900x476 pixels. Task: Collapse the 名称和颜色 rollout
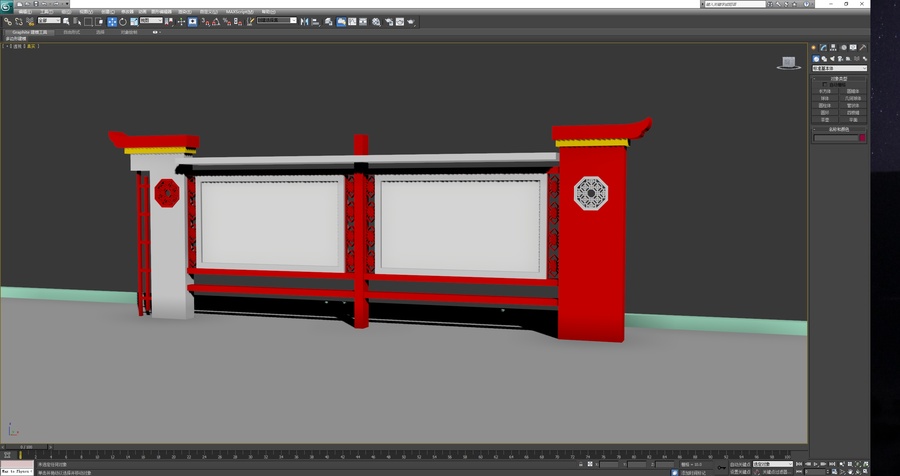point(839,129)
